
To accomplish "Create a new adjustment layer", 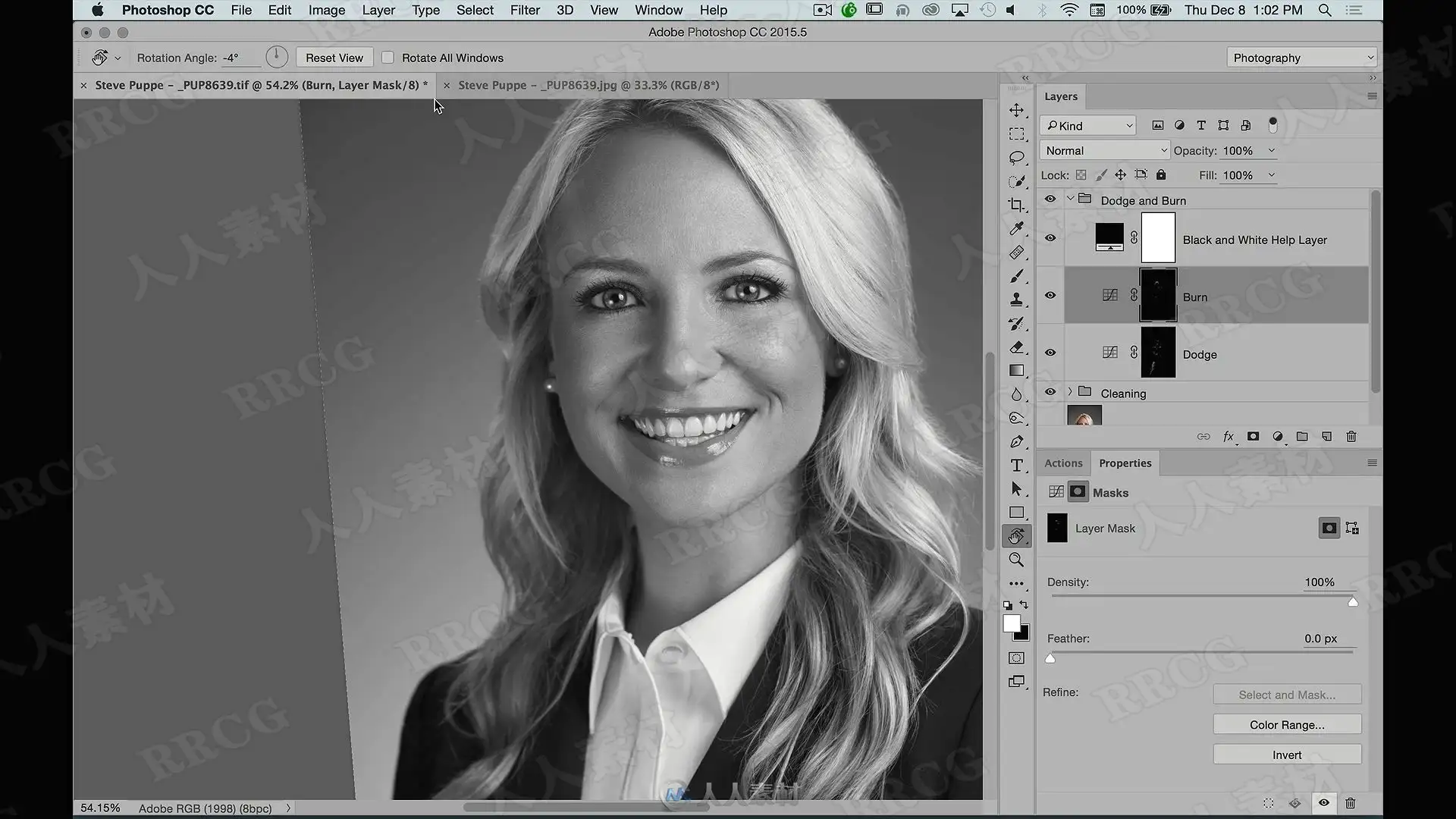I will click(x=1278, y=436).
